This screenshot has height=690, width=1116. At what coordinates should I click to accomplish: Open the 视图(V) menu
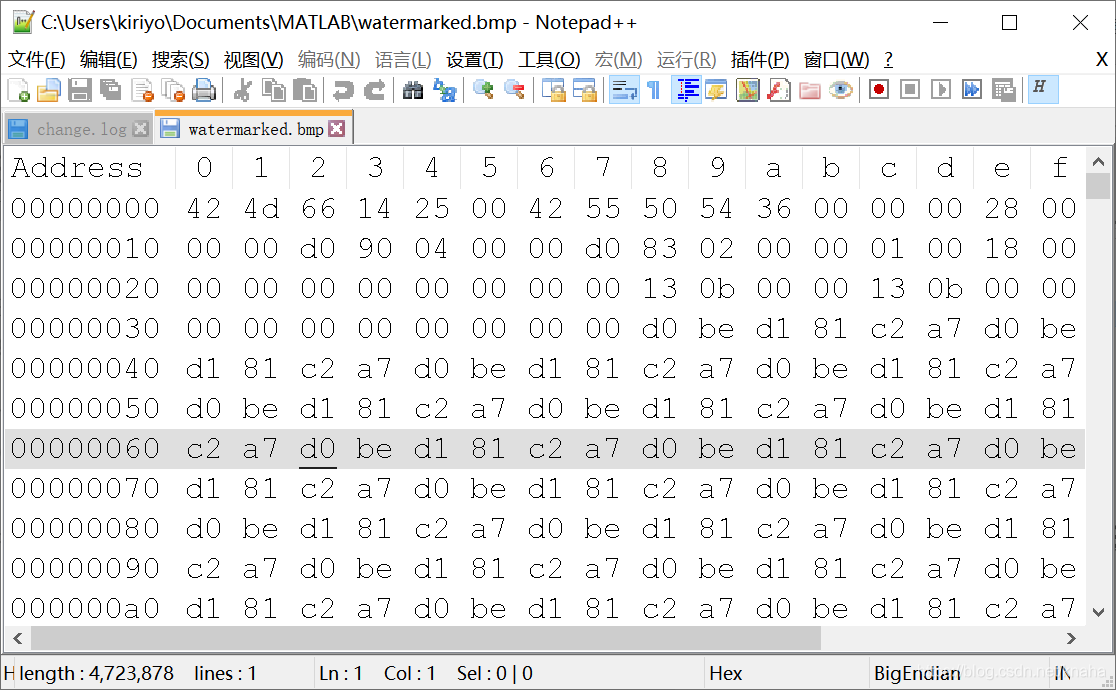click(253, 60)
